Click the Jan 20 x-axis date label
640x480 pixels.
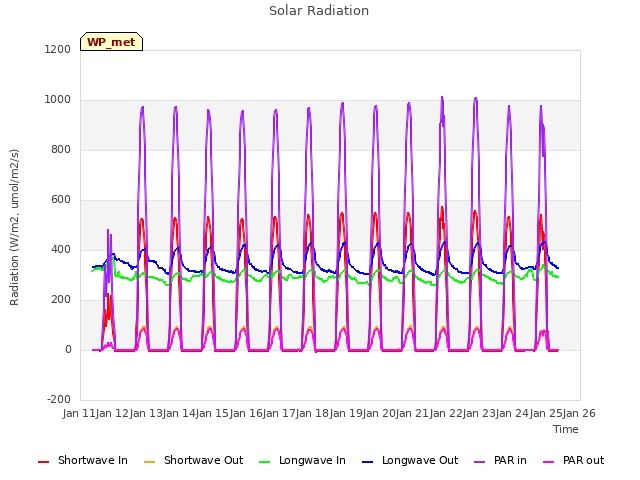pos(379,413)
